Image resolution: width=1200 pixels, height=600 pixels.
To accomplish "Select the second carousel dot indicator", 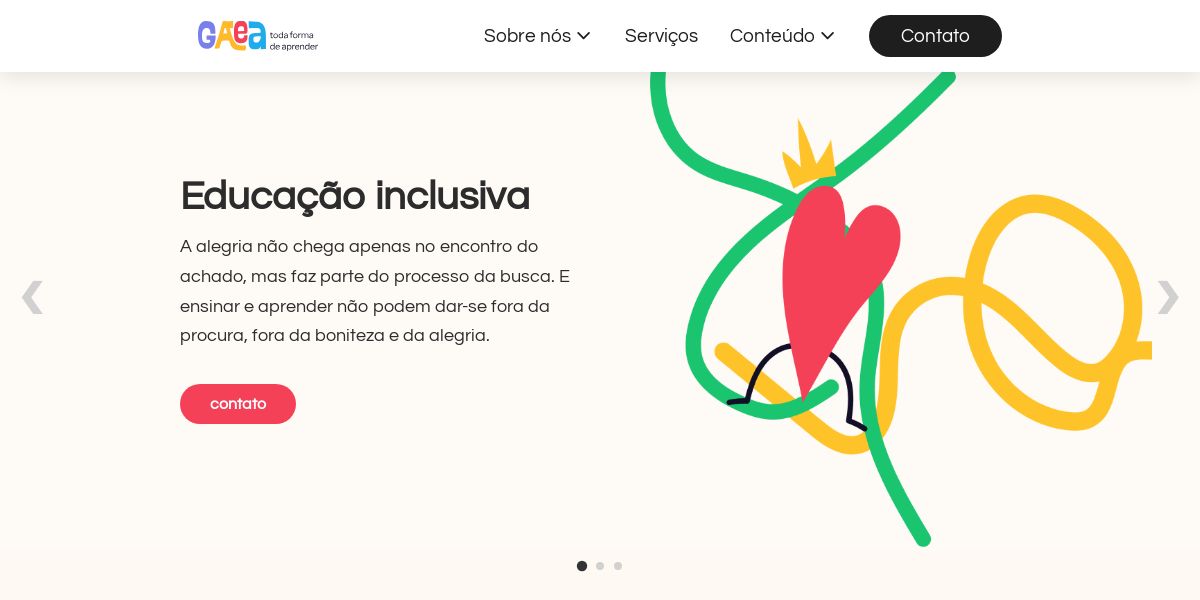I will pos(600,566).
